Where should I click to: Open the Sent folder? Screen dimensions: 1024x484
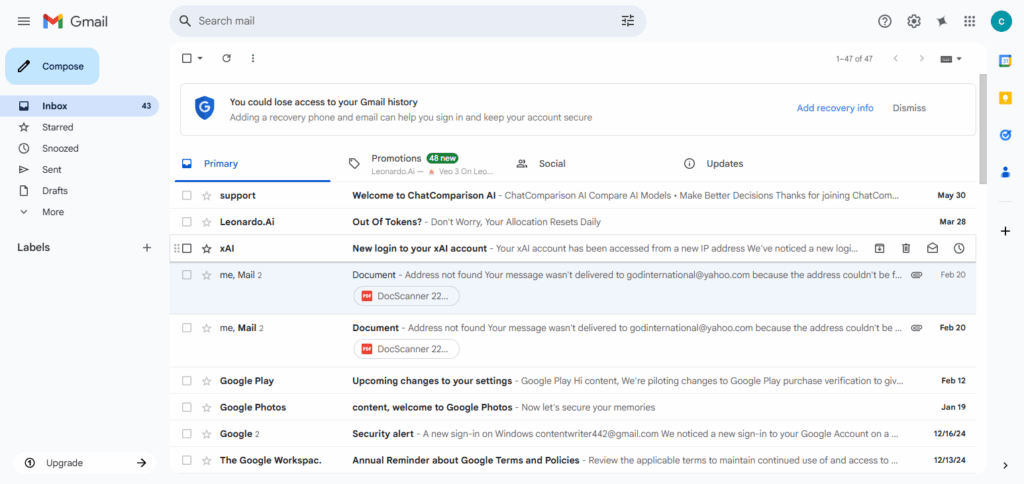coord(52,170)
